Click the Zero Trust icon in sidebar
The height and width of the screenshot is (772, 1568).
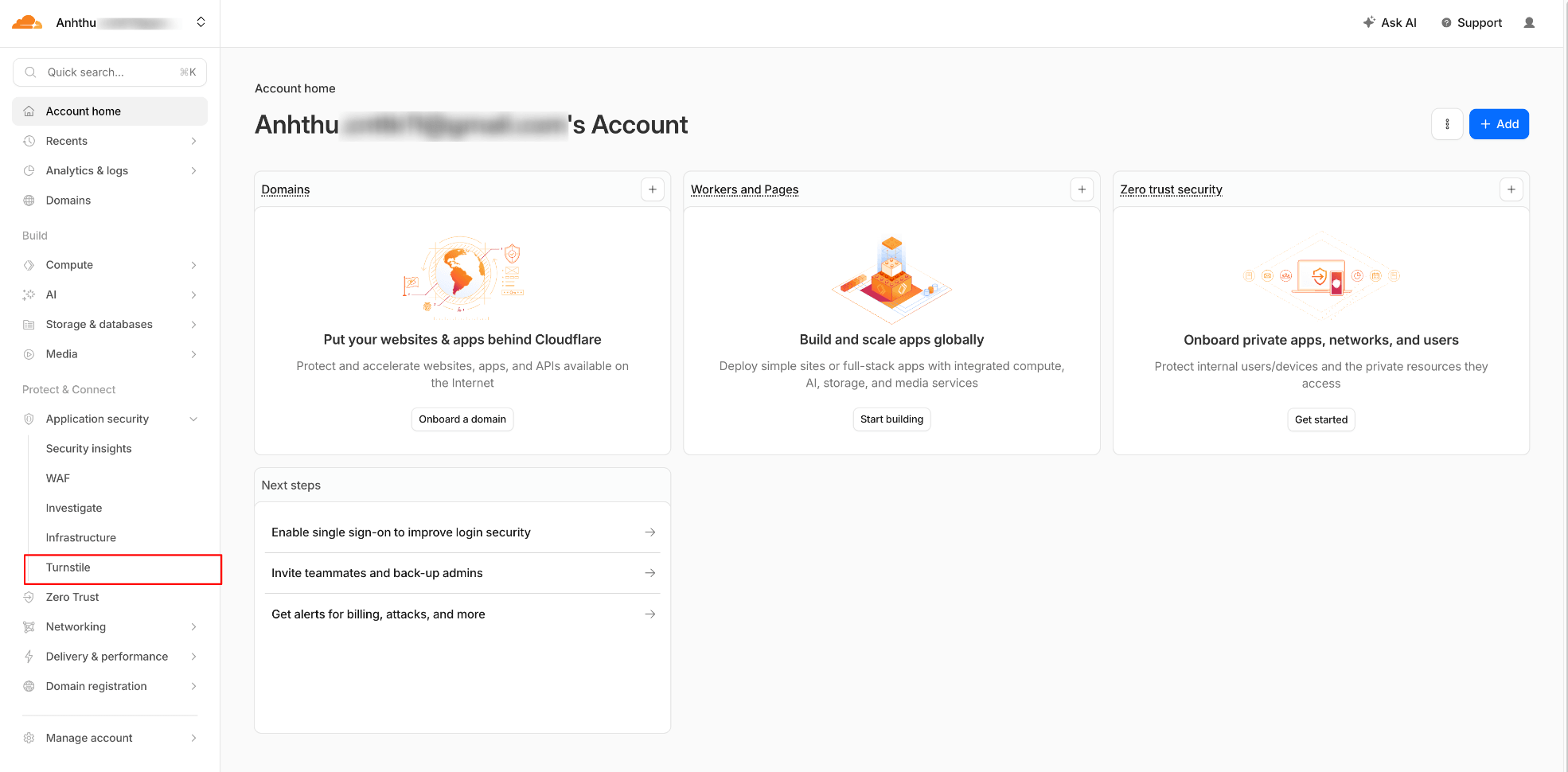(x=29, y=597)
